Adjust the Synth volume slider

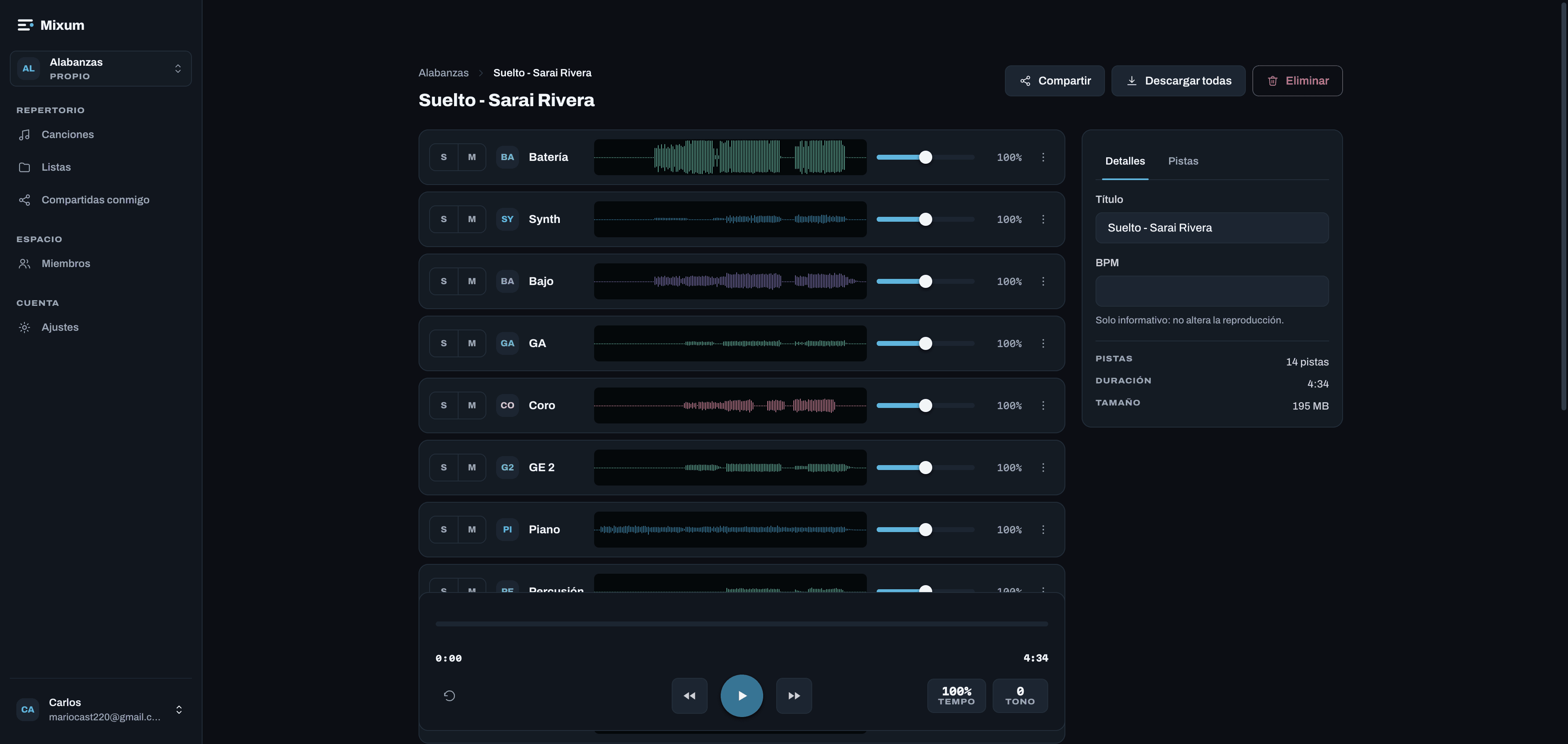(x=925, y=219)
